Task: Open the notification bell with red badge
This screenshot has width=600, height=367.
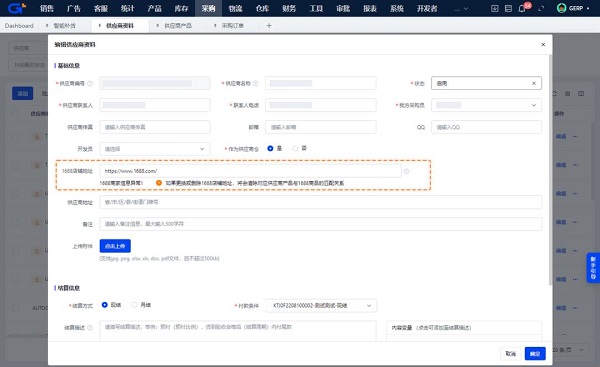Action: click(x=522, y=8)
